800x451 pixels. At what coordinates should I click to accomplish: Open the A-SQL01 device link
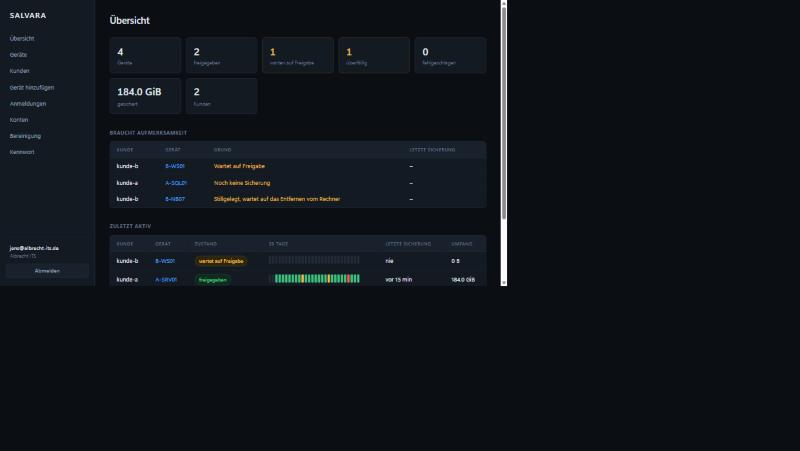176,183
